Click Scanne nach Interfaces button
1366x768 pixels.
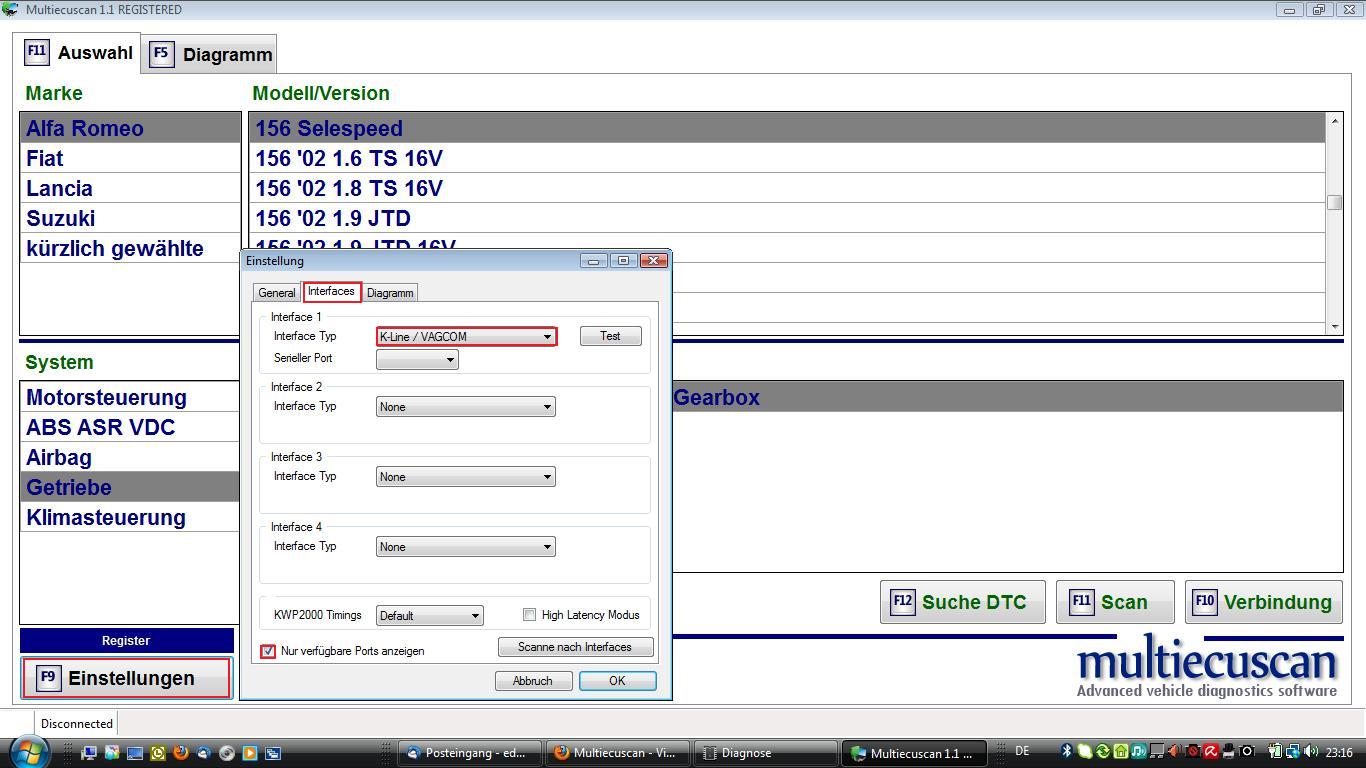coord(575,647)
